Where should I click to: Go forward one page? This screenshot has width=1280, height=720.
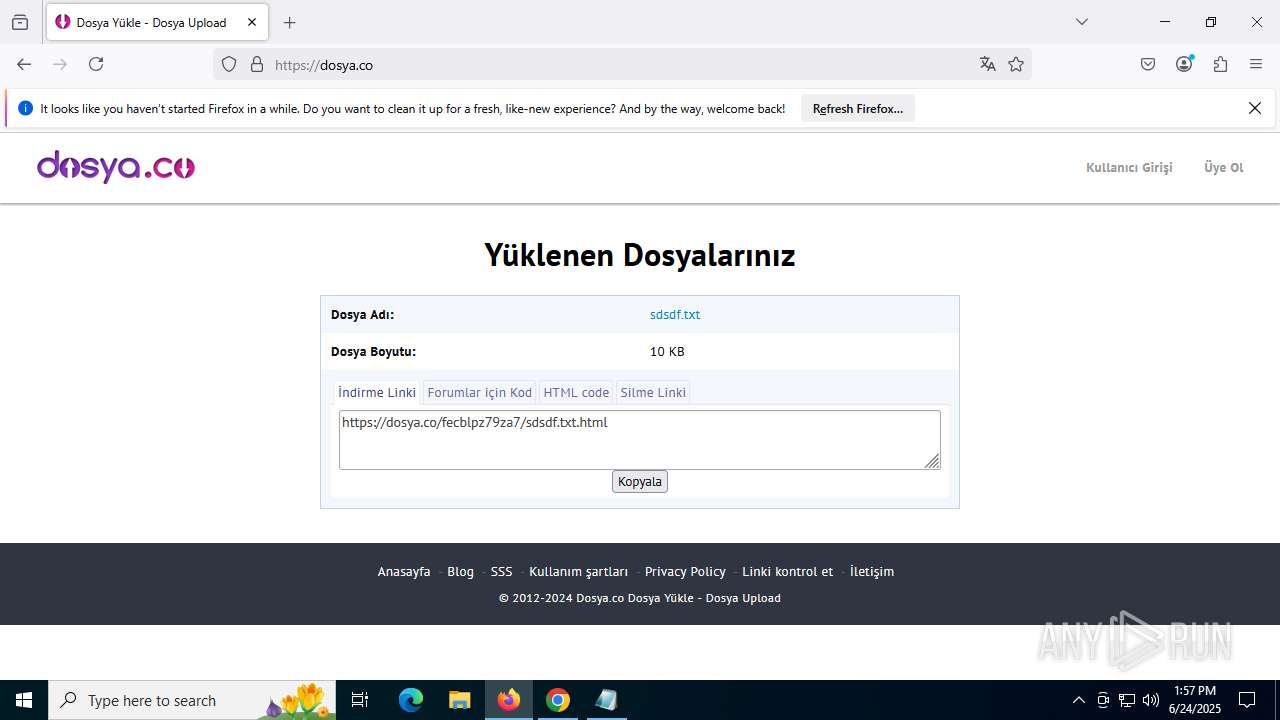60,64
